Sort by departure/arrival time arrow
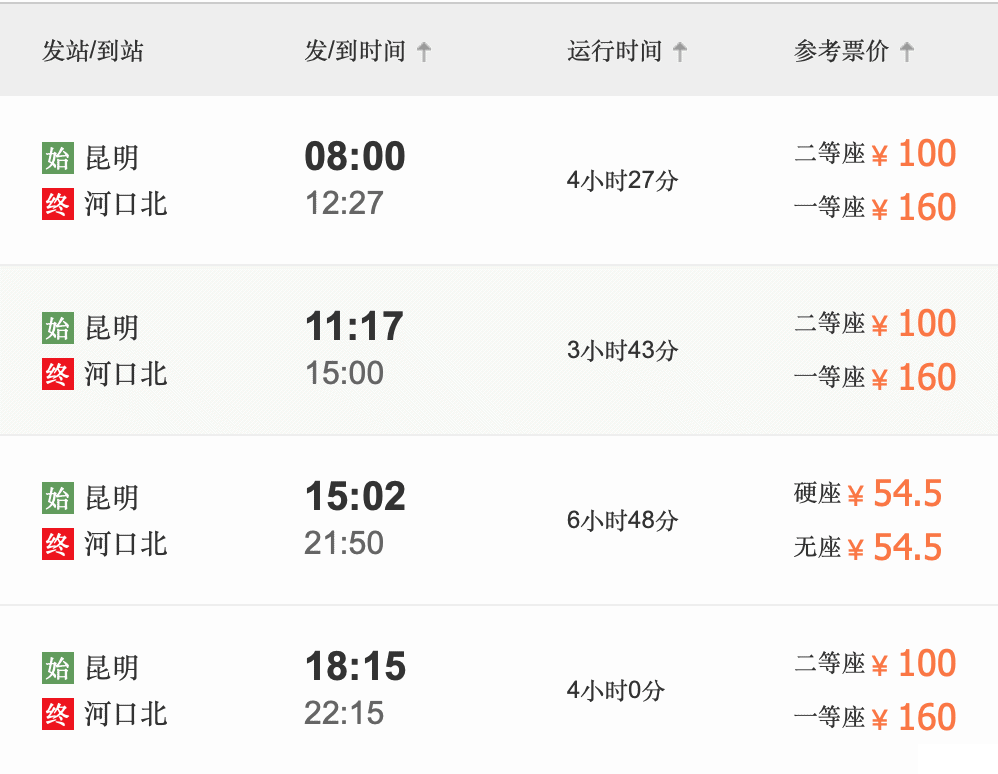The width and height of the screenshot is (998, 774). pyautogui.click(x=424, y=52)
